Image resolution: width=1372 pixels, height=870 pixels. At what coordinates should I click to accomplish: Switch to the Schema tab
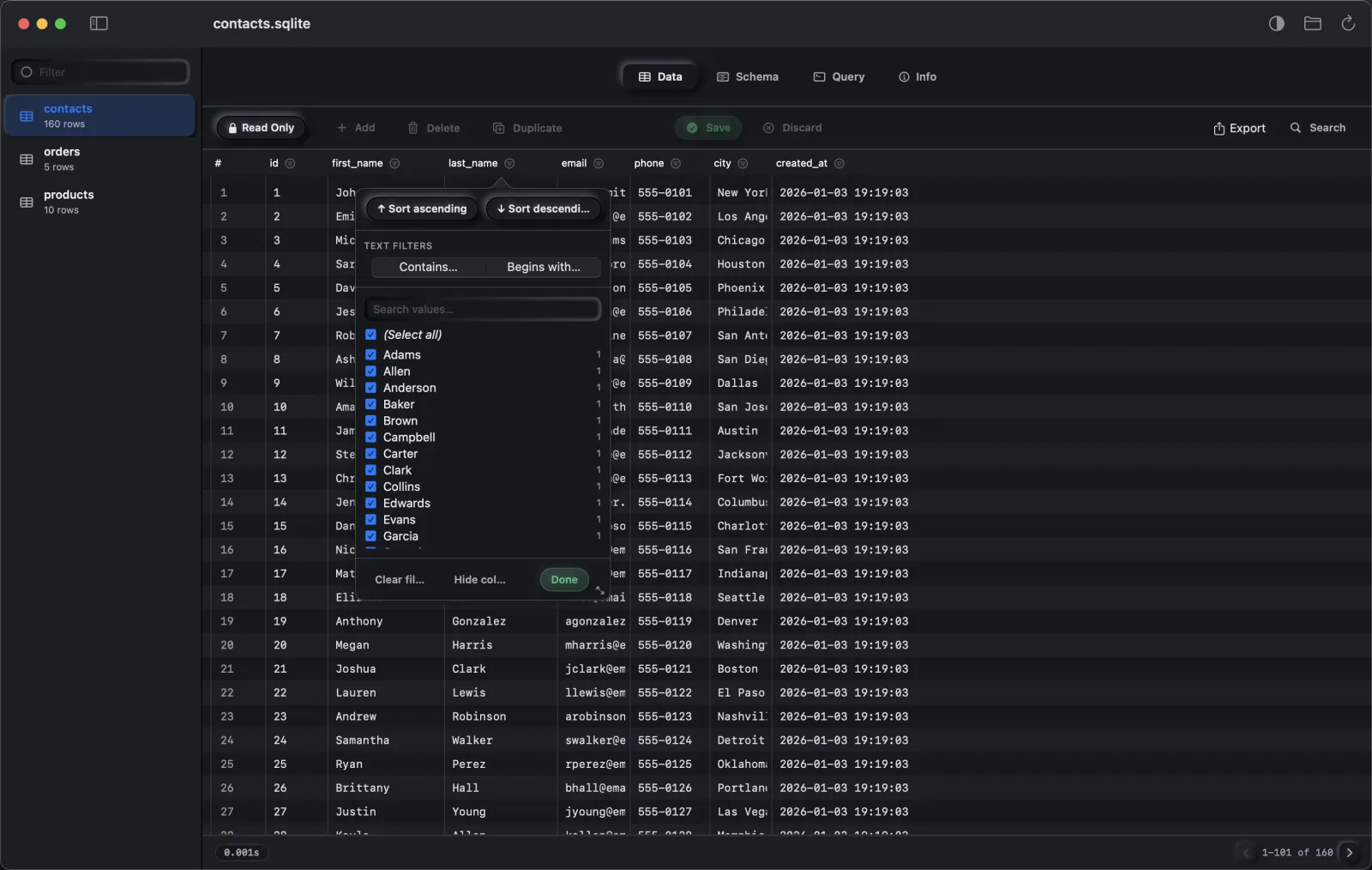pyautogui.click(x=748, y=76)
